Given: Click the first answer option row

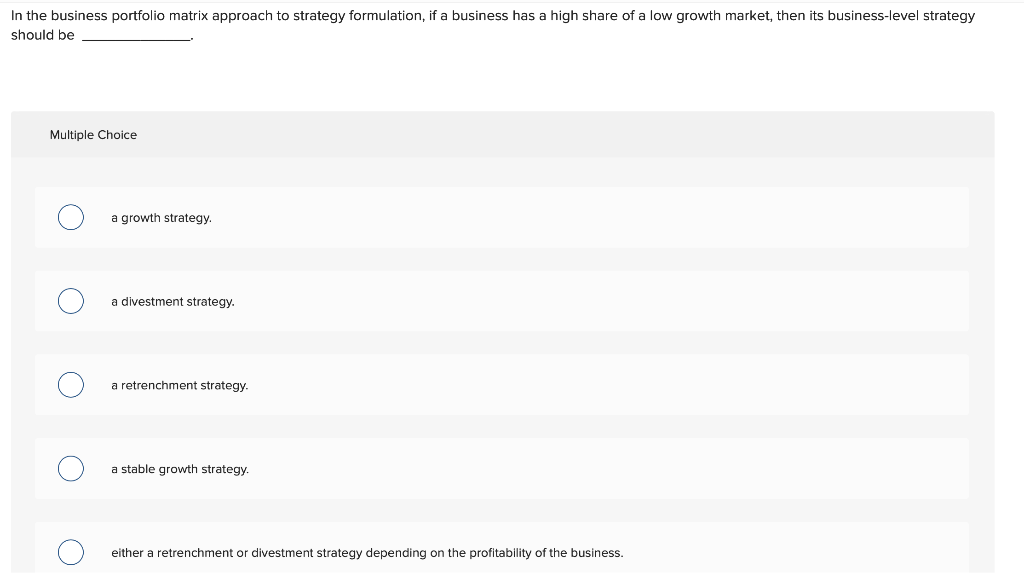Looking at the screenshot, I should click(x=500, y=217).
